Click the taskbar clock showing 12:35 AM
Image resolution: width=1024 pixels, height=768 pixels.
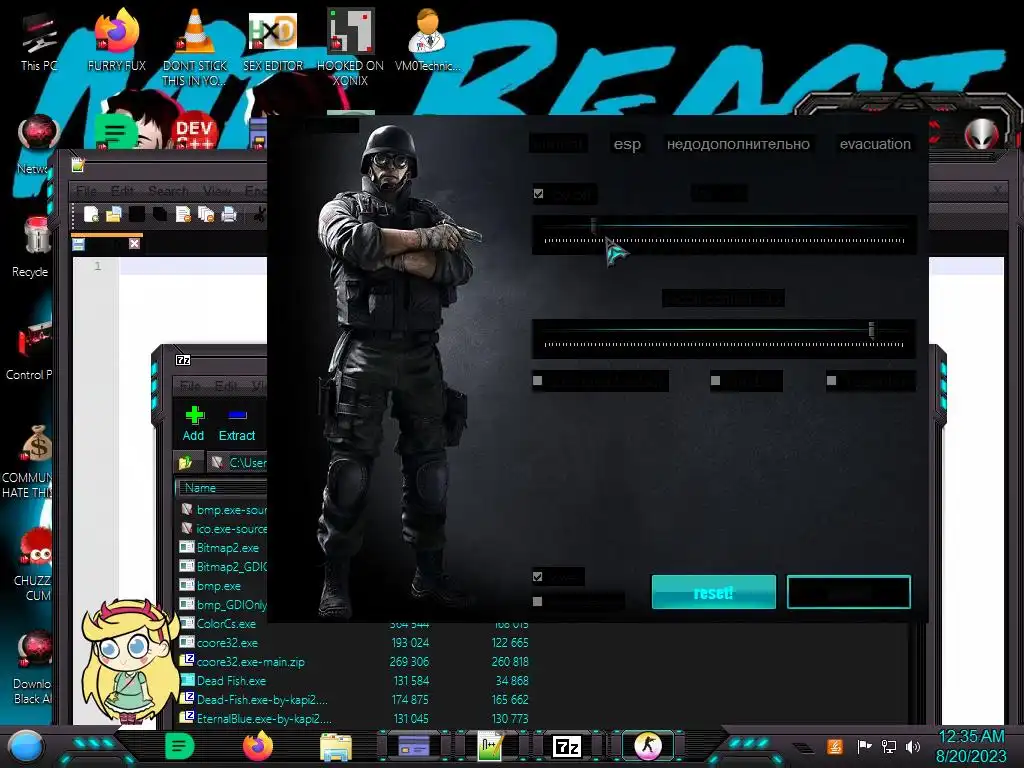click(971, 737)
